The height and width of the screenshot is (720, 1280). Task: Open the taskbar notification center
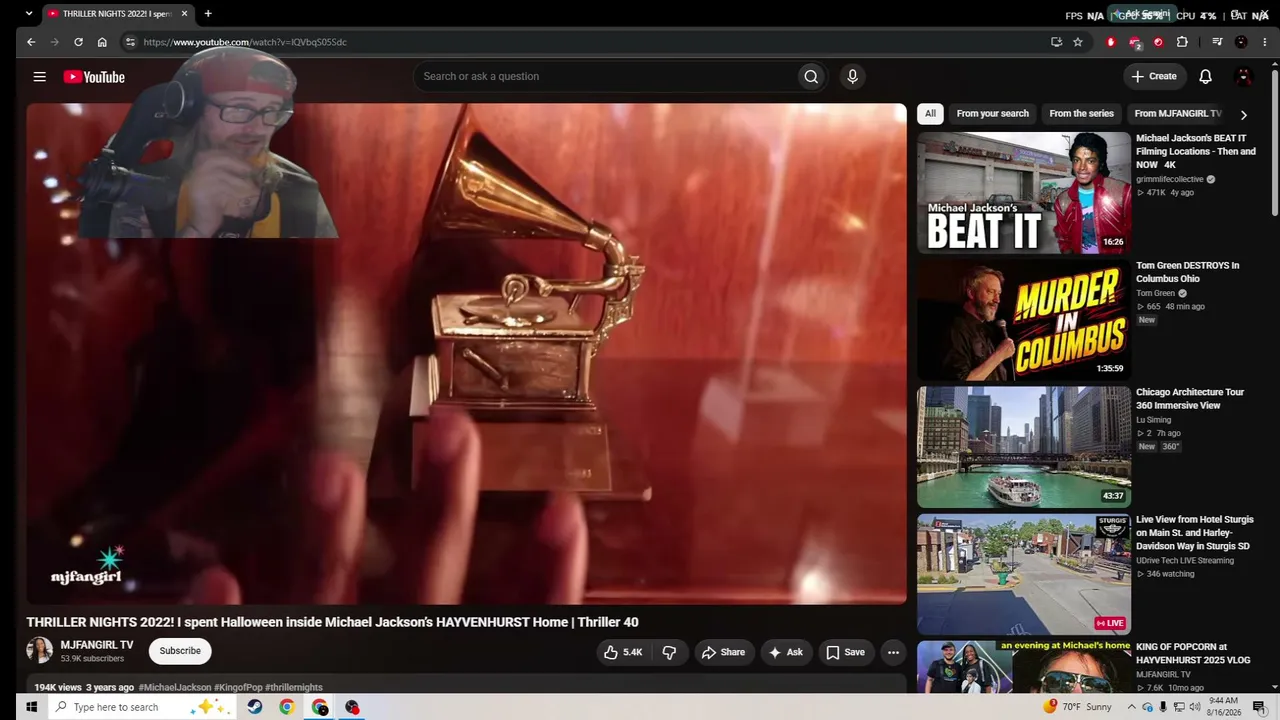1259,707
